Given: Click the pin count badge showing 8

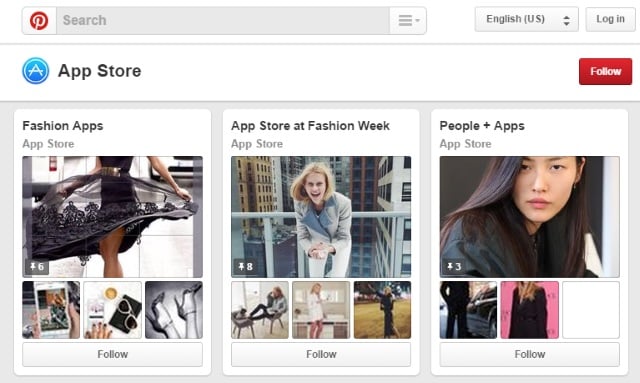Looking at the screenshot, I should click(245, 267).
